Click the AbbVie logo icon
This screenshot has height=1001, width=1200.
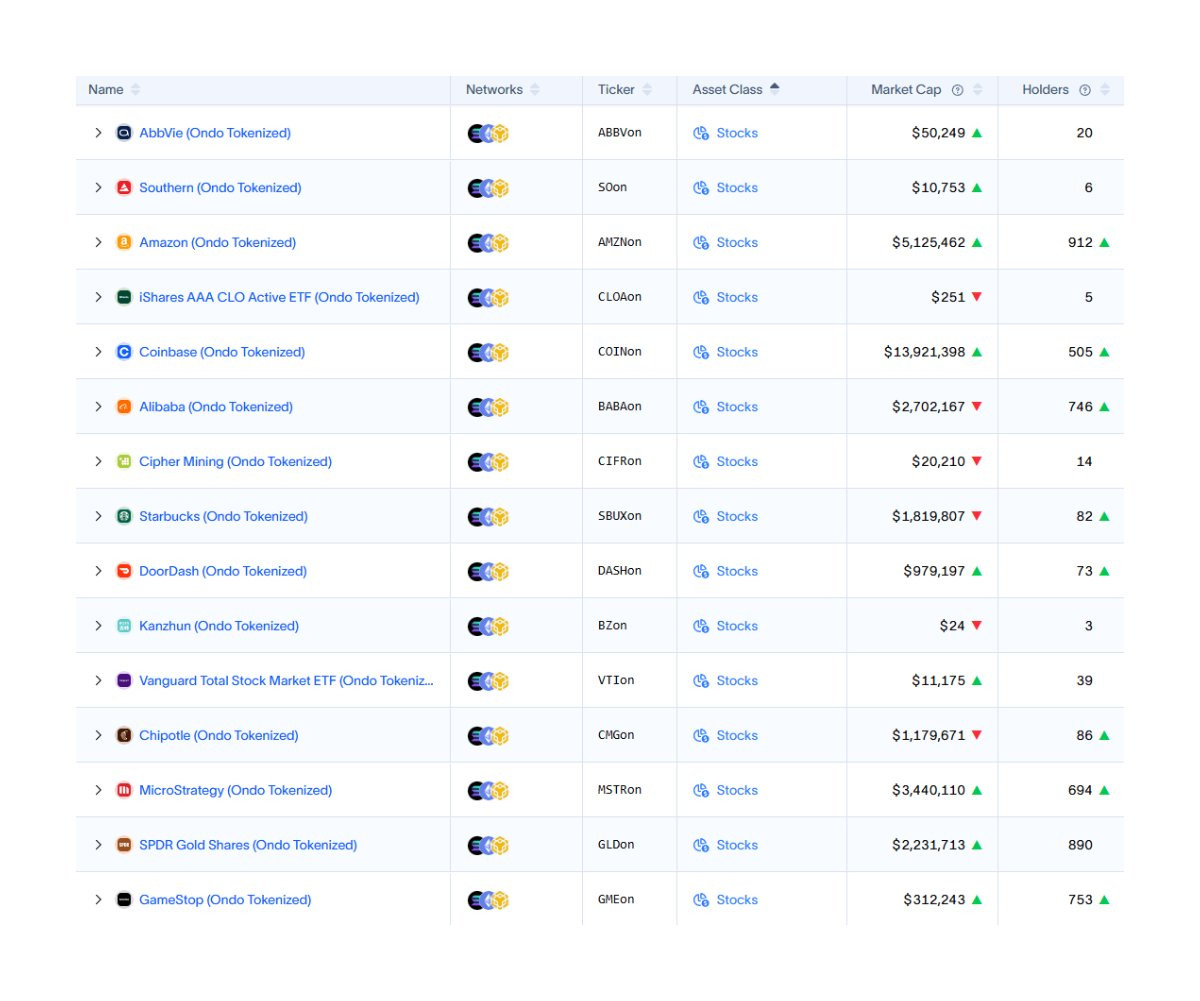[124, 133]
